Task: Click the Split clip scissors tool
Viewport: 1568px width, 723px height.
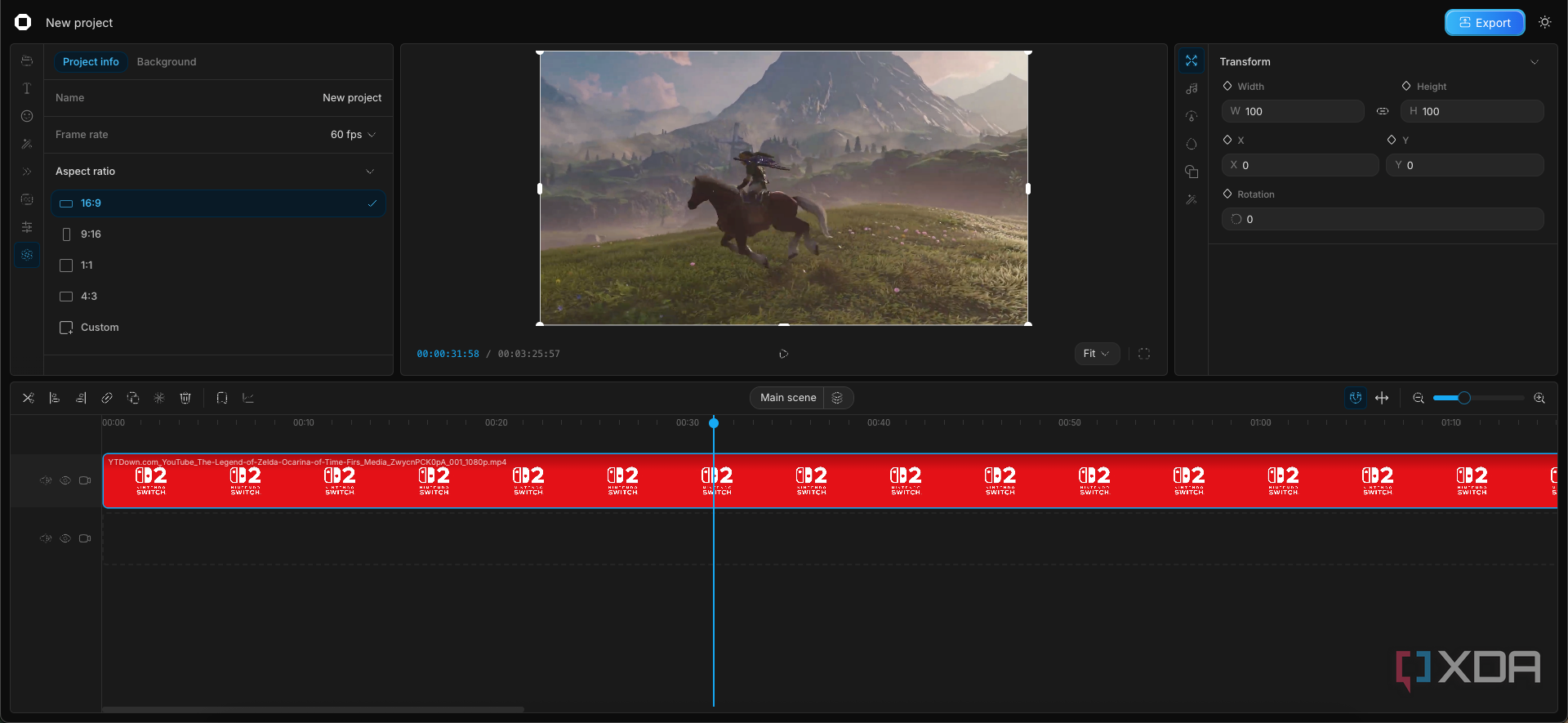Action: tap(29, 398)
